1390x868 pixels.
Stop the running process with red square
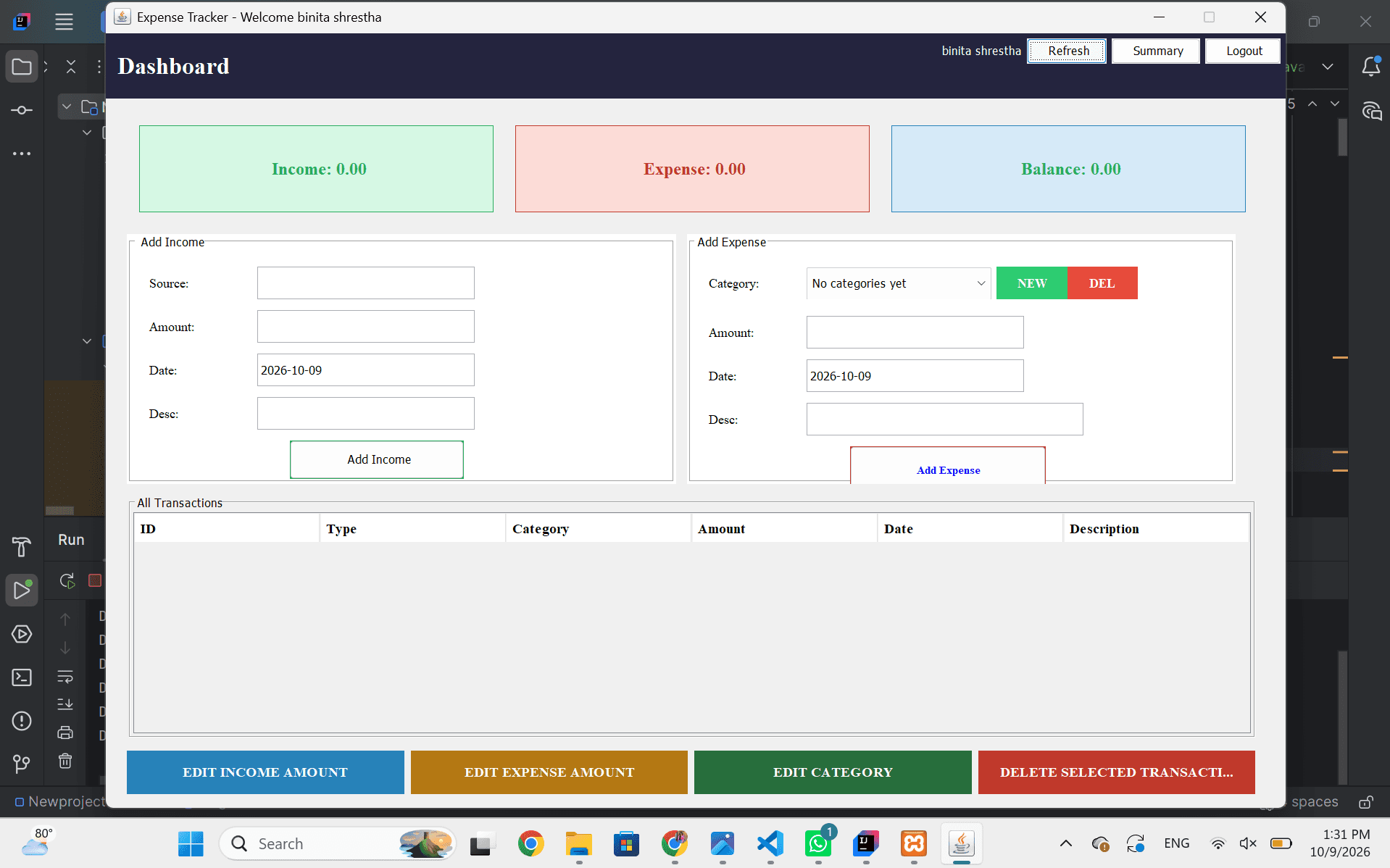coord(95,580)
